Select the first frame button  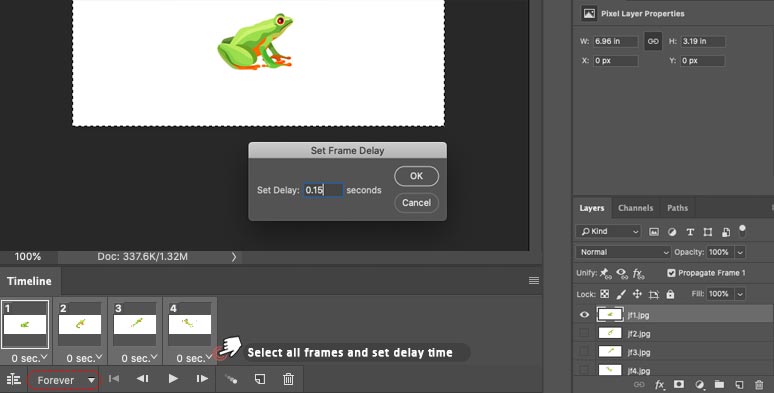click(114, 379)
